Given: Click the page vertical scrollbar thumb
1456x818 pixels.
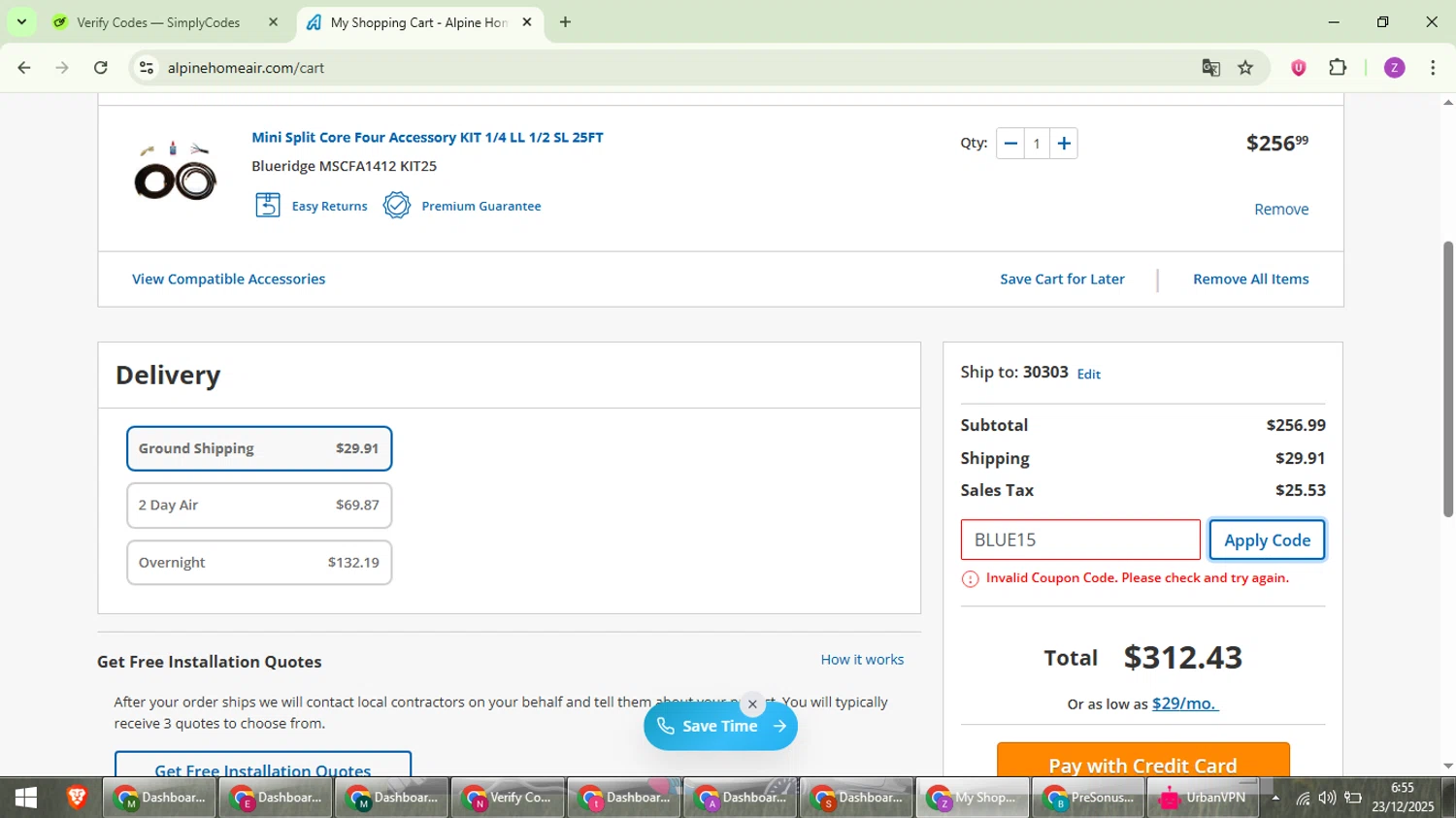Looking at the screenshot, I should point(1447,378).
